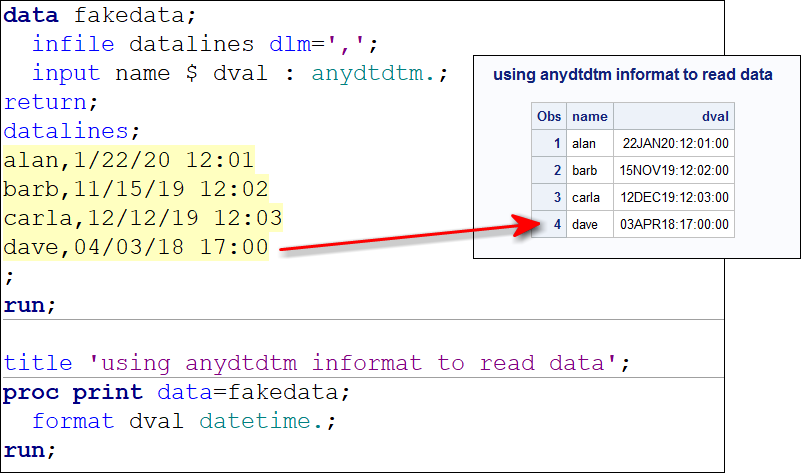The height and width of the screenshot is (473, 801).
Task: Click data line 'alan,1/22/20 12:01'
Action: 129,160
